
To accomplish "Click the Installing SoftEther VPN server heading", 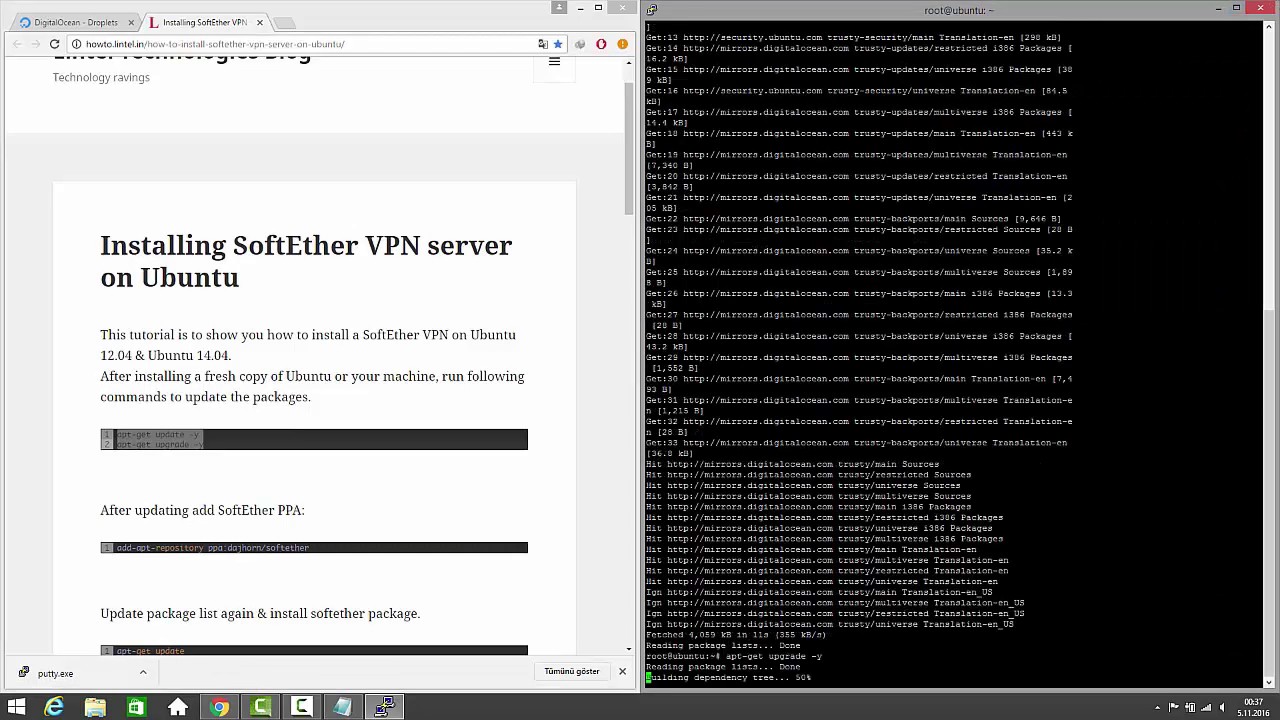I will click(306, 261).
